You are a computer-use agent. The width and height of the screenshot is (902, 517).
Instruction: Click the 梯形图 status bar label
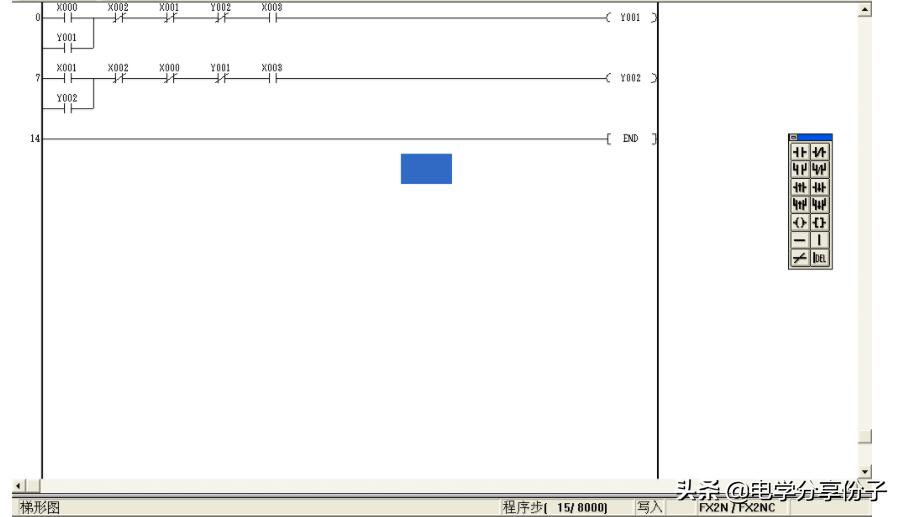coord(40,507)
